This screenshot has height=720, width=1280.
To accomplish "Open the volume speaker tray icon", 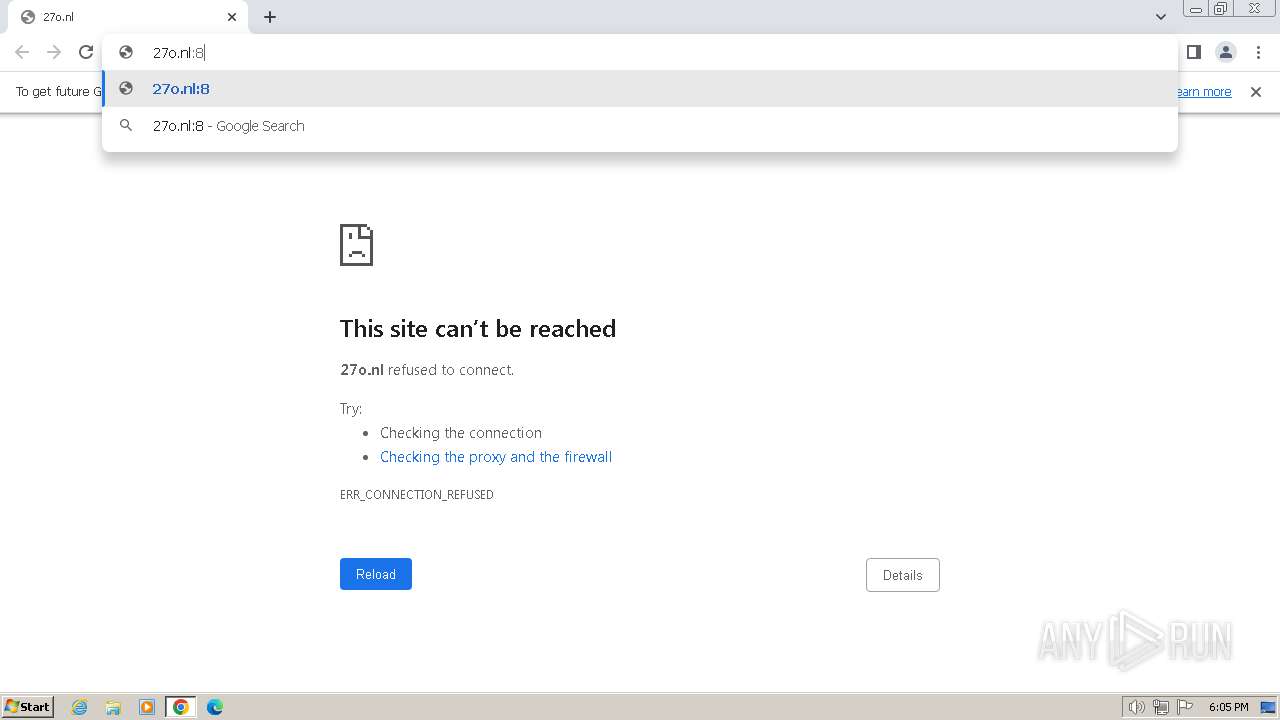I will (x=1137, y=707).
